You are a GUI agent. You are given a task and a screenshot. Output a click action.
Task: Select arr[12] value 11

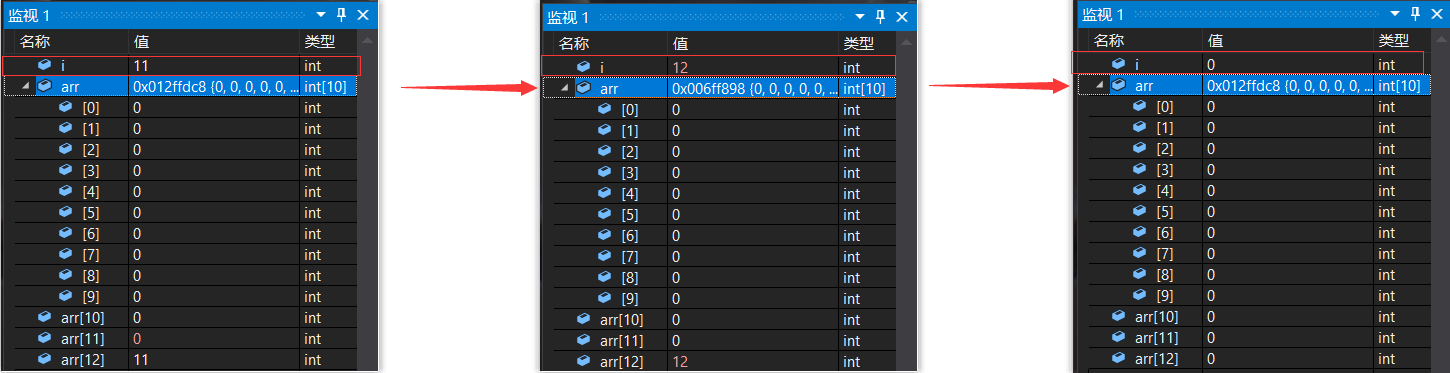click(141, 359)
